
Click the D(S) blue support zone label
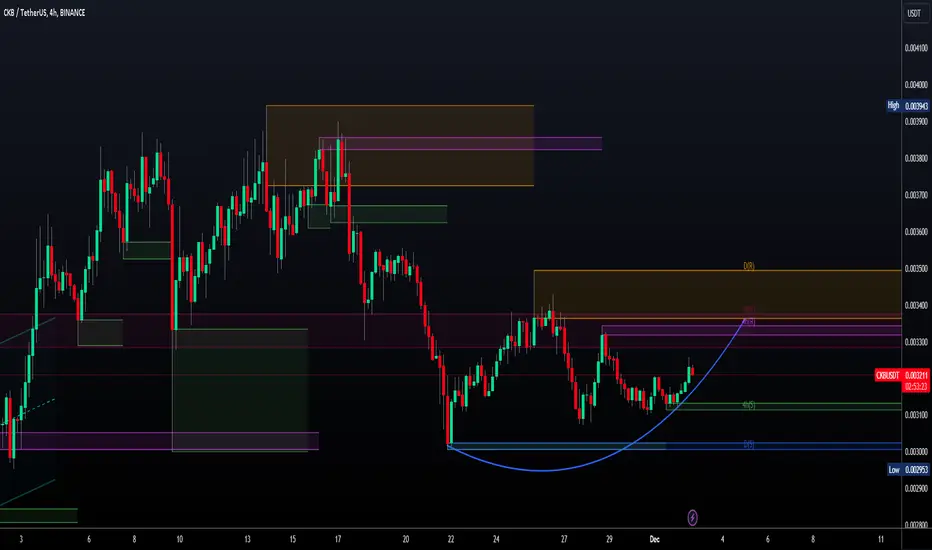tap(749, 444)
